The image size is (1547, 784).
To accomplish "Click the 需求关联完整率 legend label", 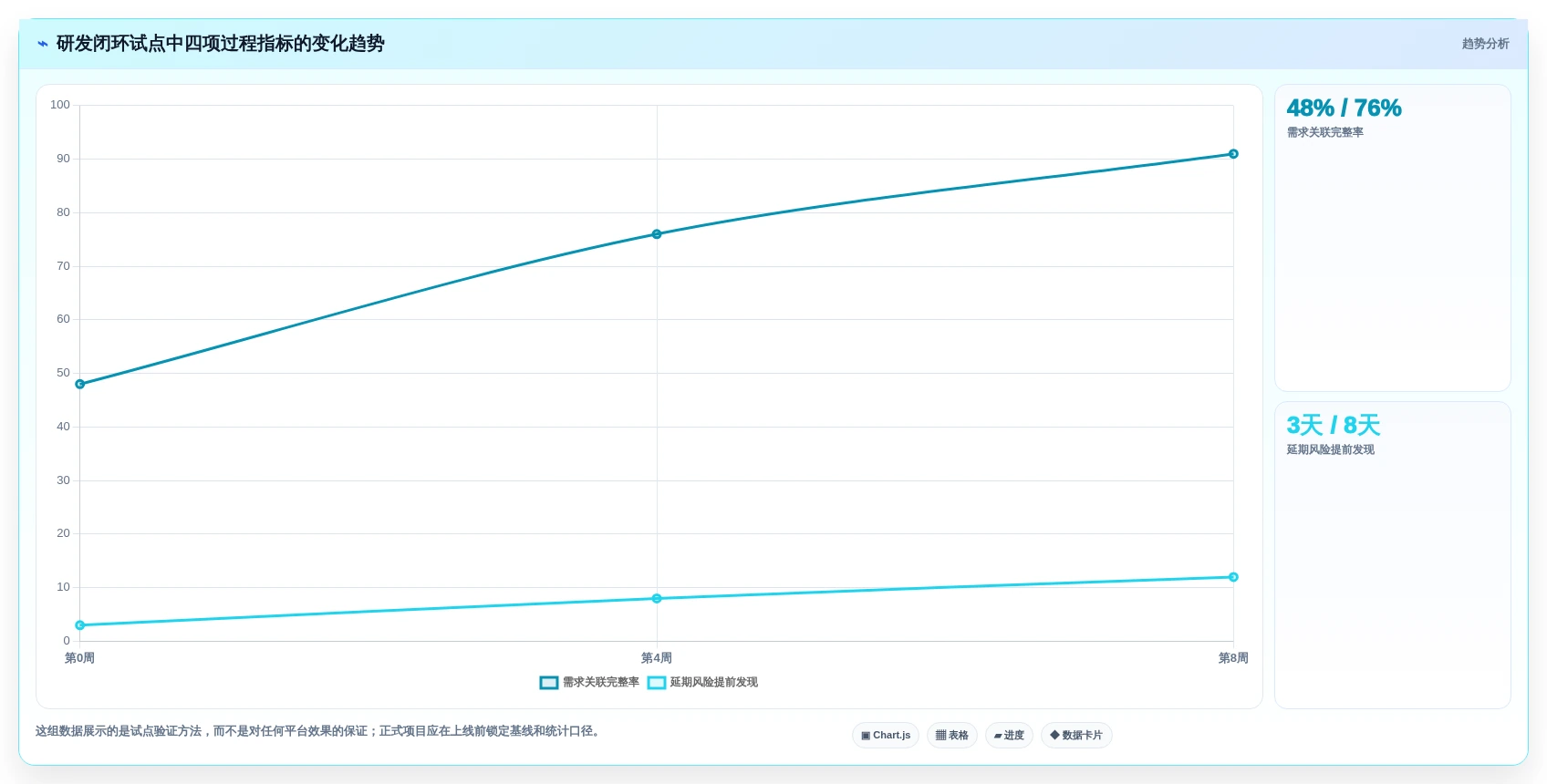I will pos(600,682).
